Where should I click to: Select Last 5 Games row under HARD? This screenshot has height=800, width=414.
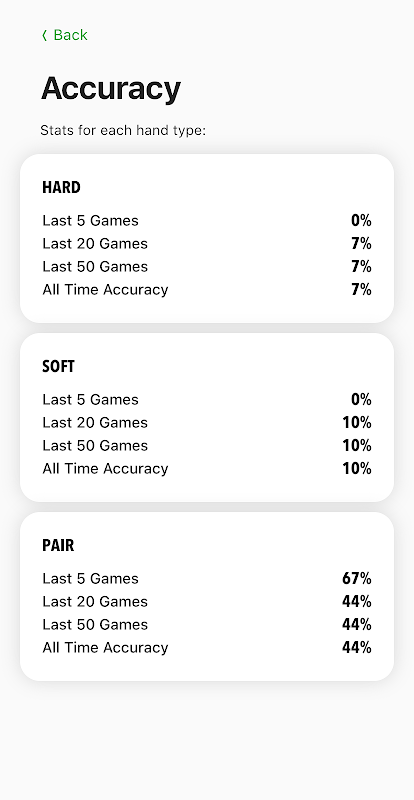click(207, 220)
